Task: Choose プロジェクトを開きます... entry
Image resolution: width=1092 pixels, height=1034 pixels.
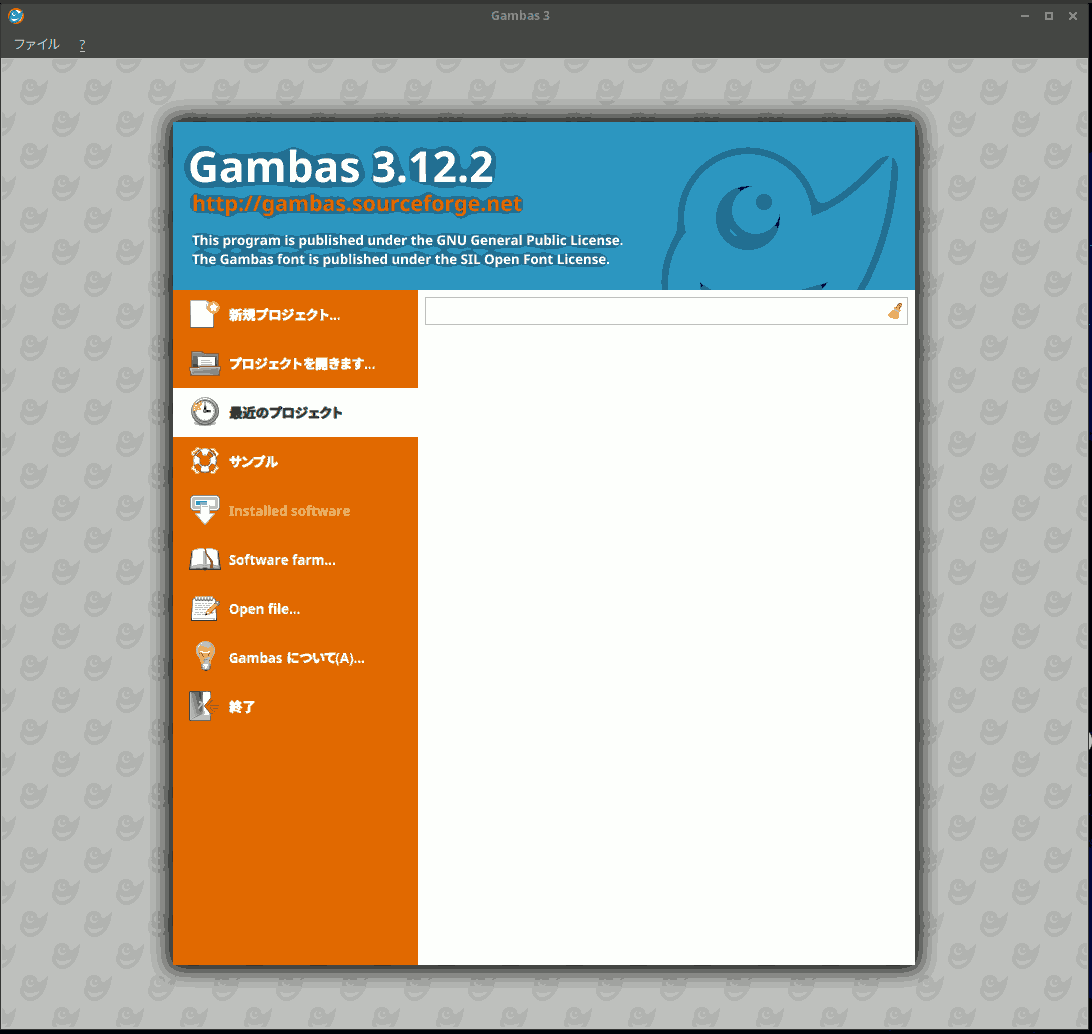Action: (295, 363)
